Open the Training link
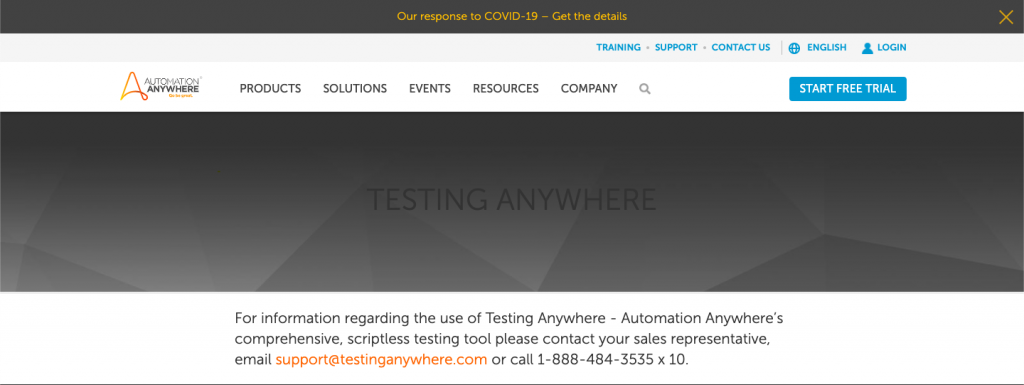The image size is (1024, 385). pos(618,48)
